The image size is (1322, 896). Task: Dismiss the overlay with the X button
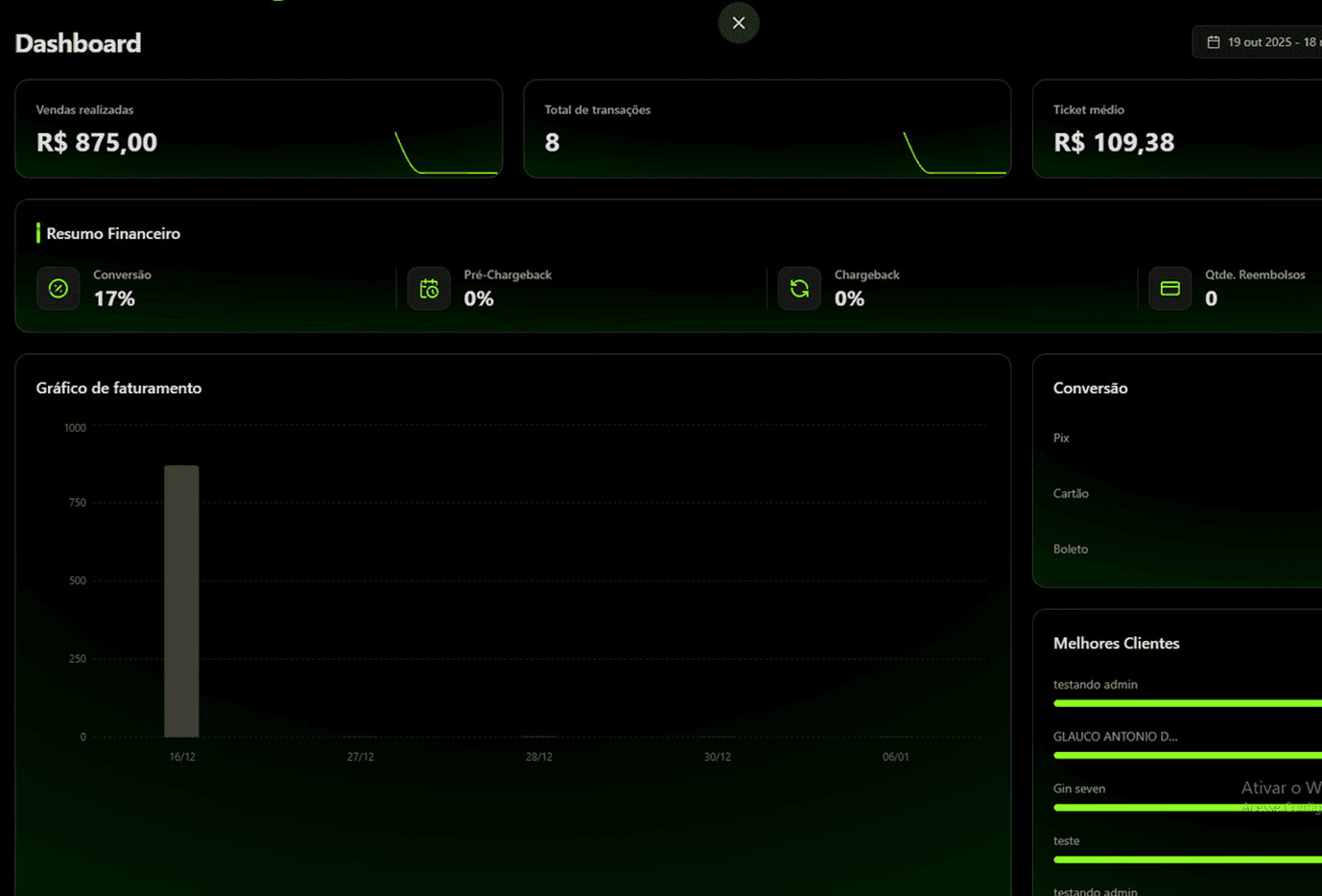(738, 22)
